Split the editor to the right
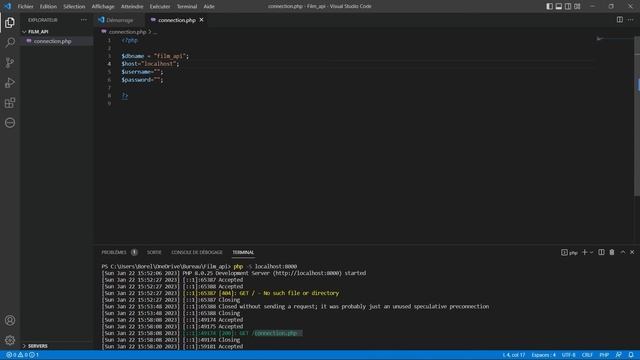Image resolution: width=640 pixels, height=360 pixels. [x=620, y=20]
